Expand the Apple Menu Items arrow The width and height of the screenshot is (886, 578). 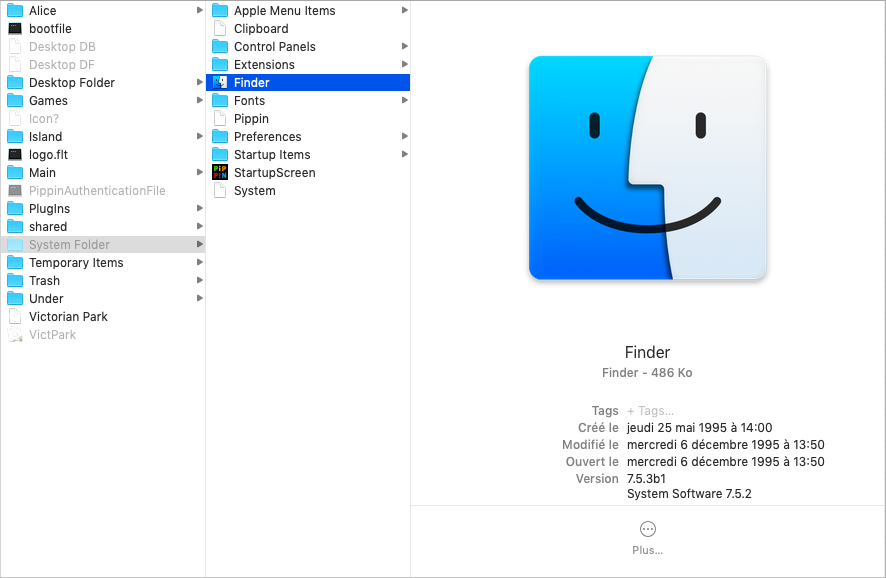coord(405,10)
